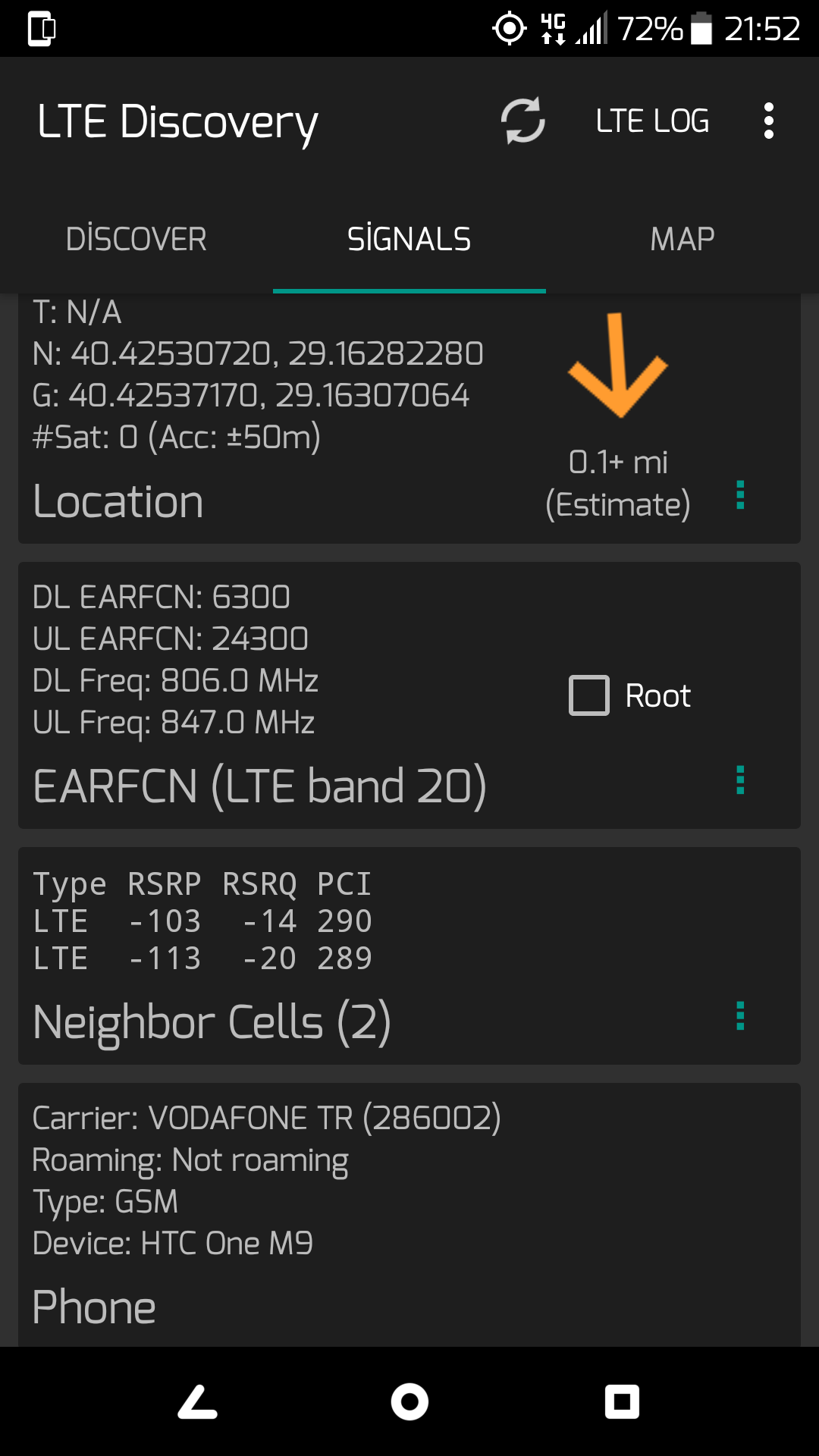Open the EARFCN card options menu
Image resolution: width=819 pixels, height=1456 pixels.
click(x=740, y=780)
